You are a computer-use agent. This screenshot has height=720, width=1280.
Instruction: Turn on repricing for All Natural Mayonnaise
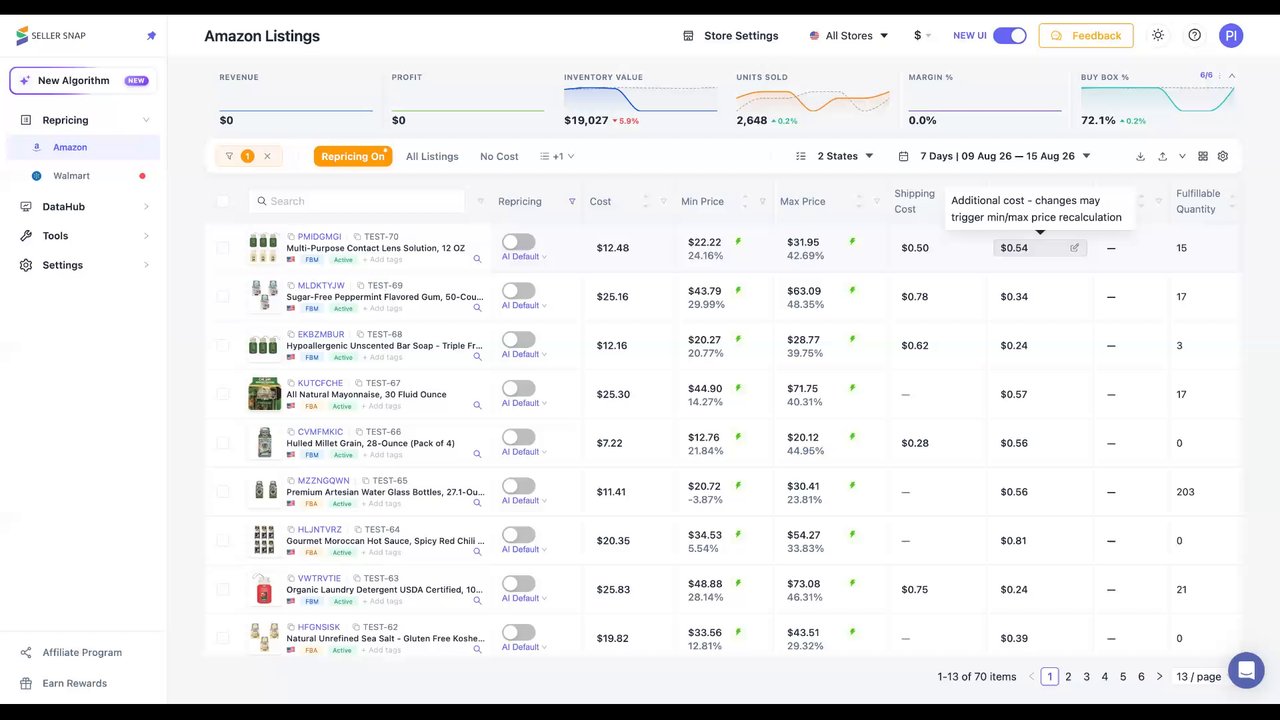point(519,388)
